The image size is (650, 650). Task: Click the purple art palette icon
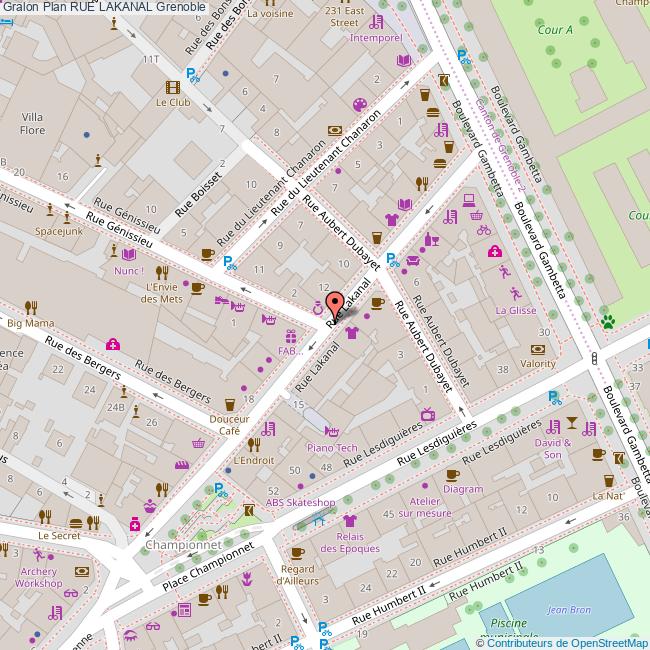tap(358, 106)
